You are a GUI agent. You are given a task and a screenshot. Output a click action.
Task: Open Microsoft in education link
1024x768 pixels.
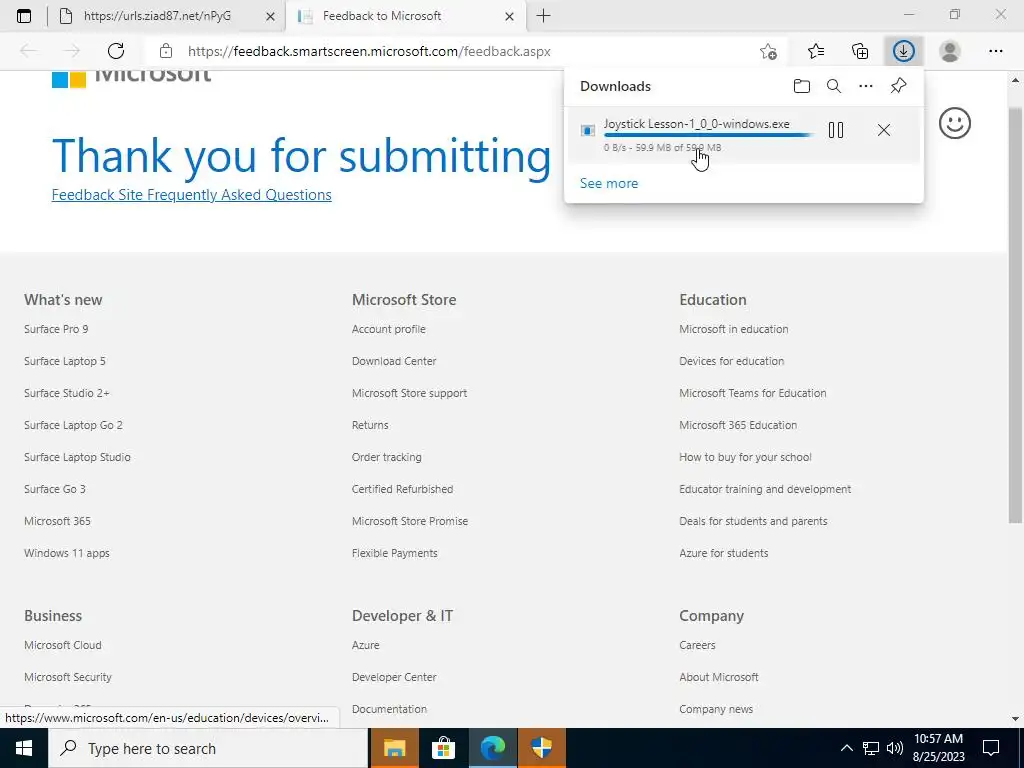[733, 329]
